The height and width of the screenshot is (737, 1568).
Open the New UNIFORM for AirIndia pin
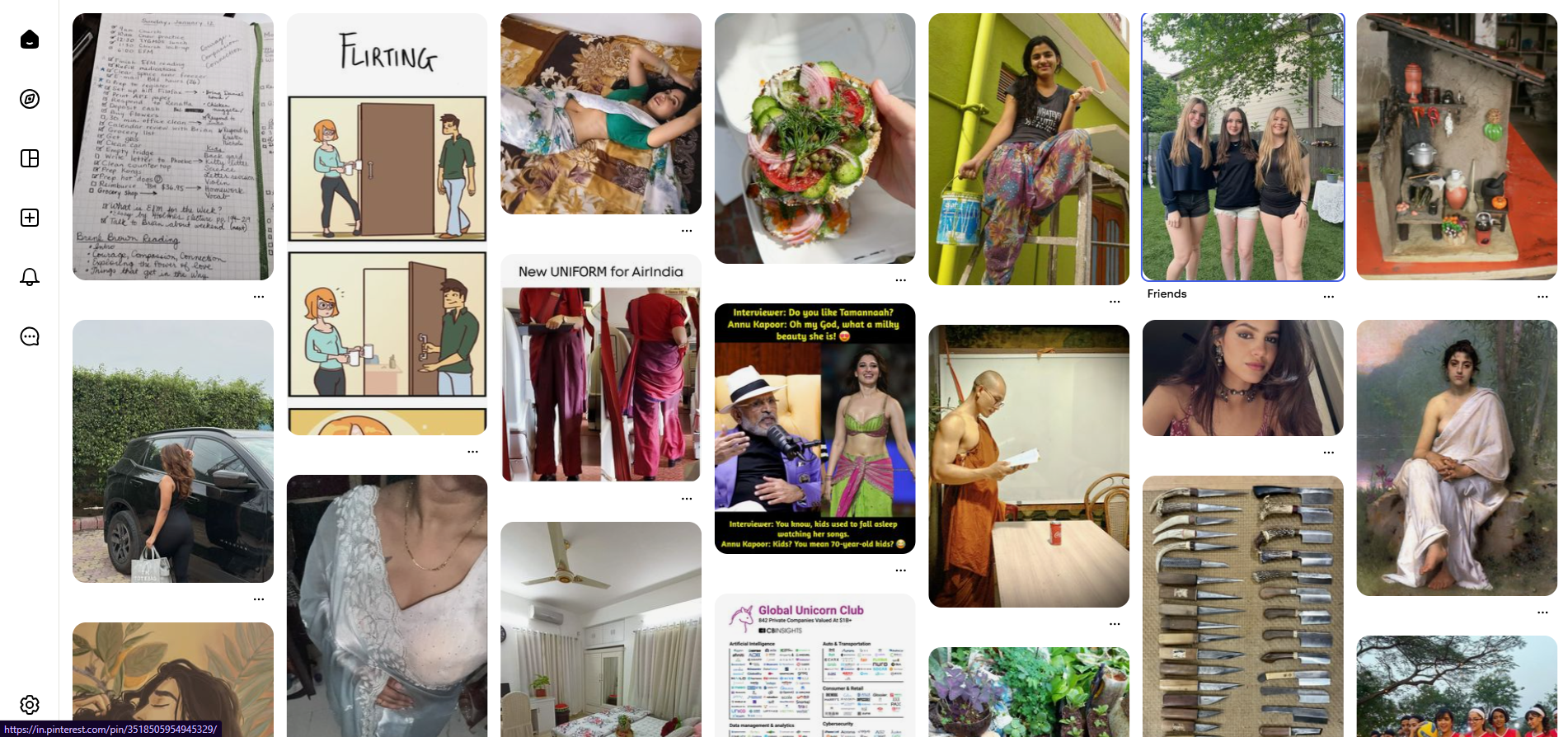point(601,368)
